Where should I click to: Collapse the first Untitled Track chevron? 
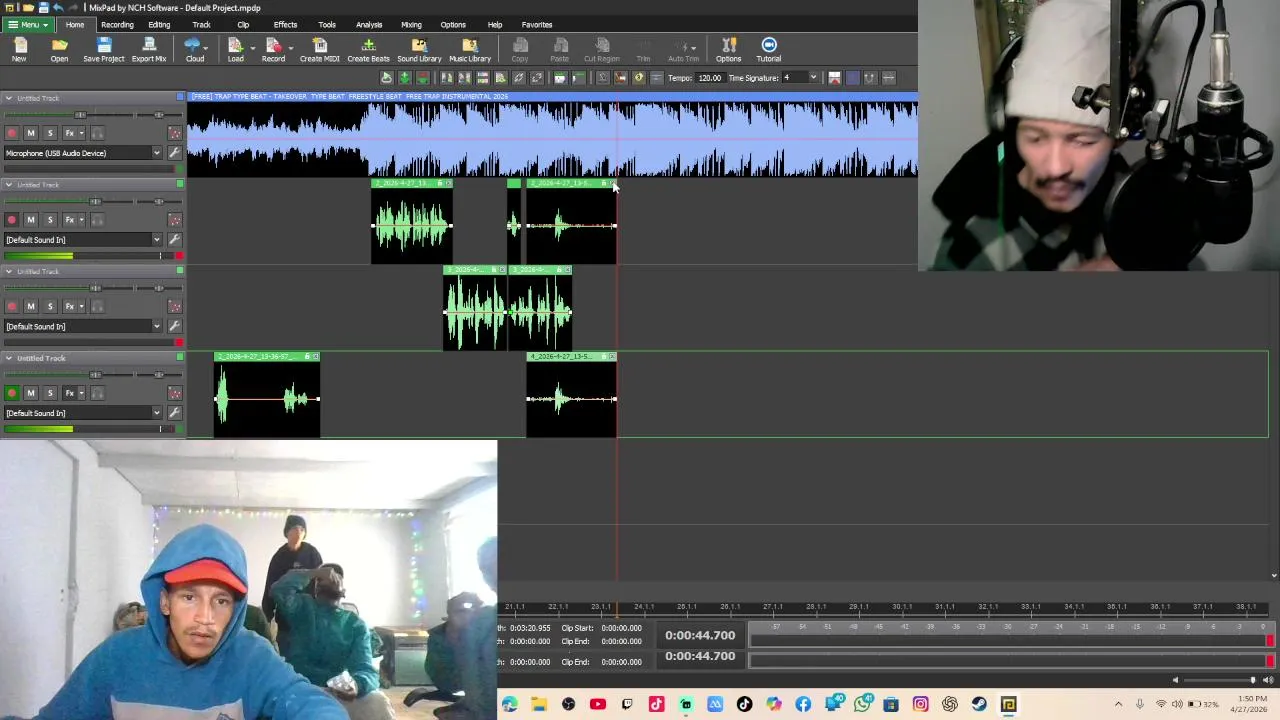(8, 98)
